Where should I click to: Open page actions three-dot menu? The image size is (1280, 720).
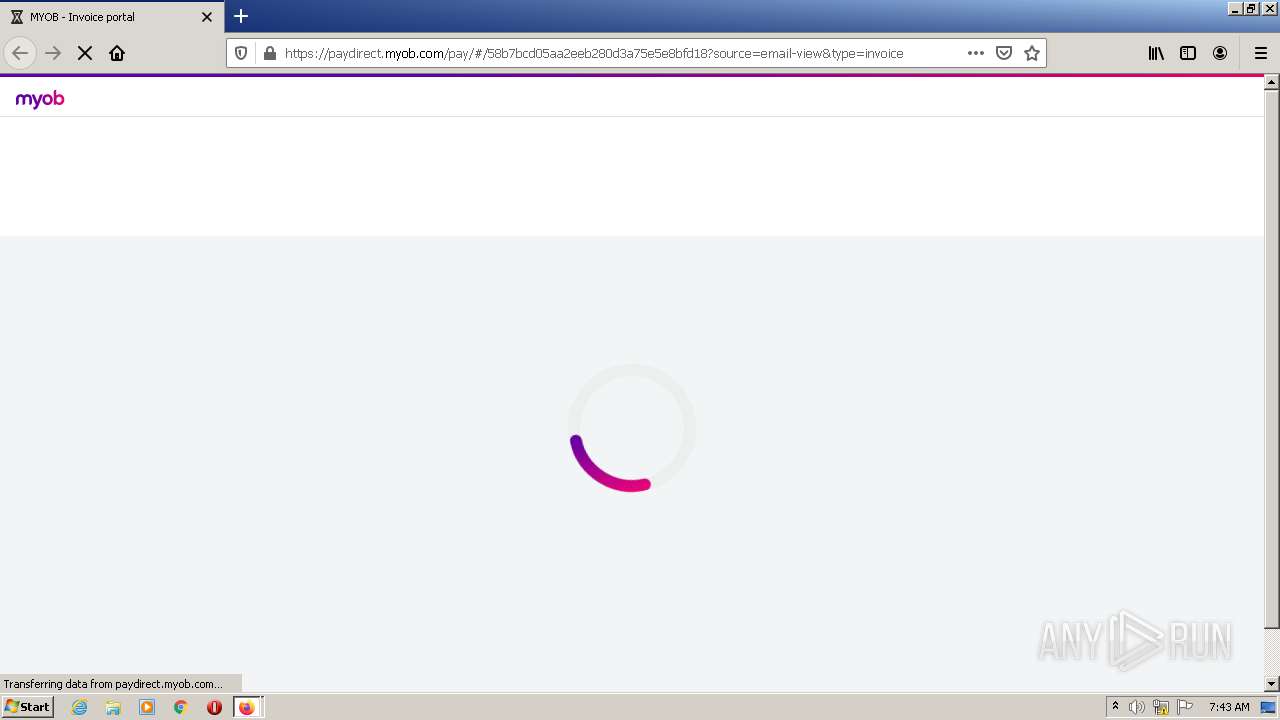976,53
